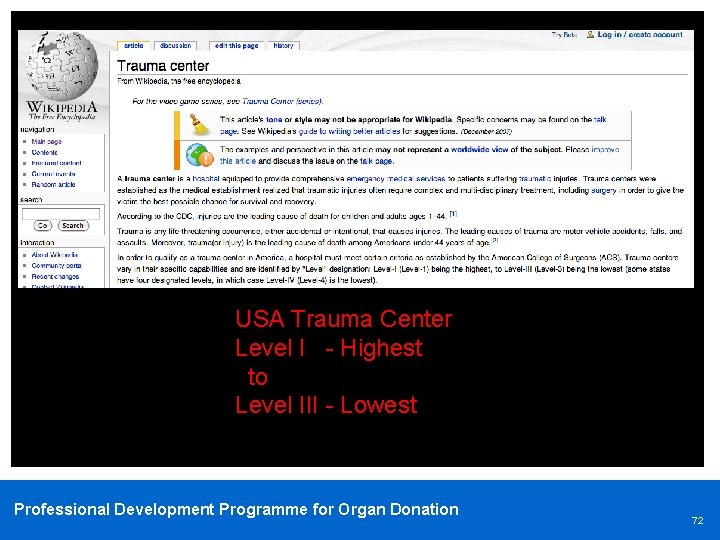Open the article tab
The width and height of the screenshot is (720, 540).
(134, 45)
